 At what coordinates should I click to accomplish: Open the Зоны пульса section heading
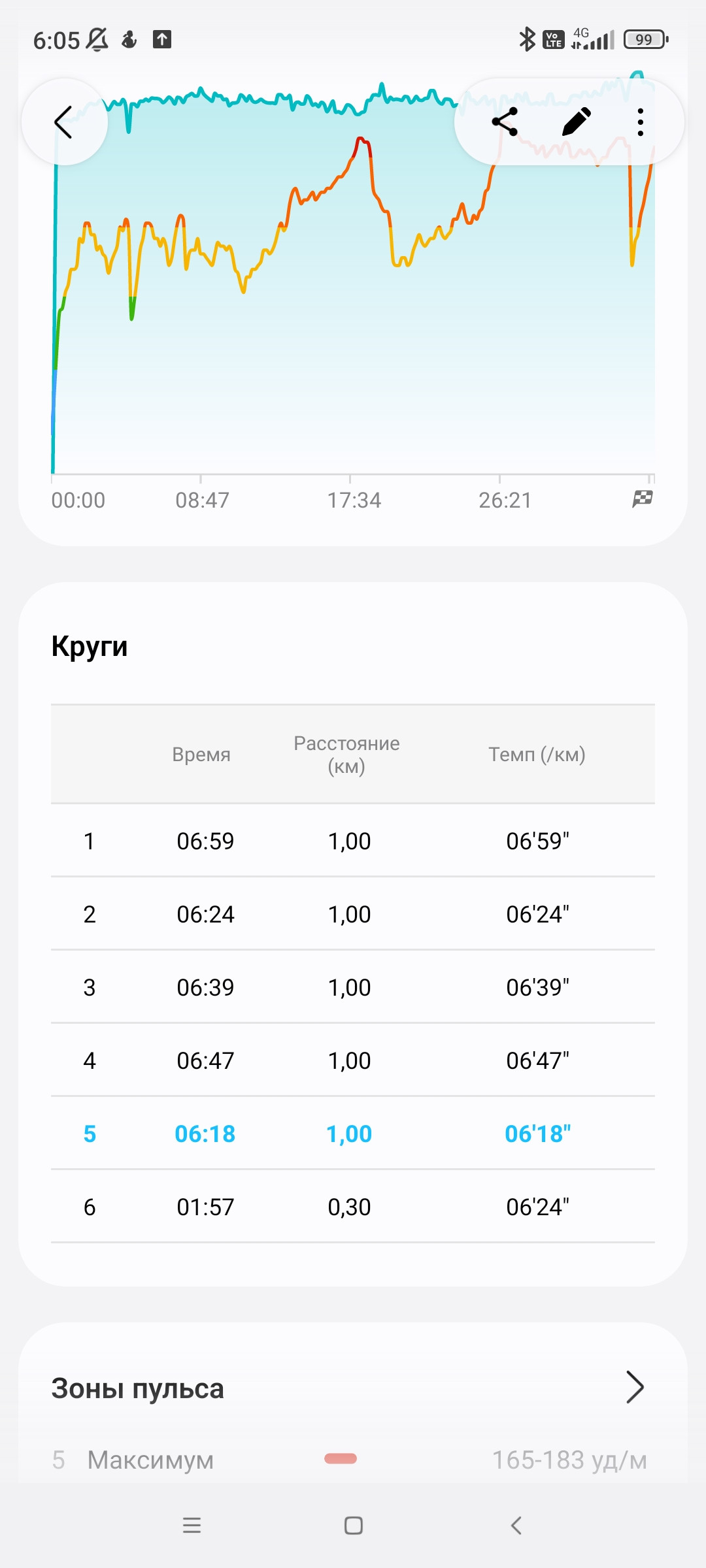coord(138,1388)
